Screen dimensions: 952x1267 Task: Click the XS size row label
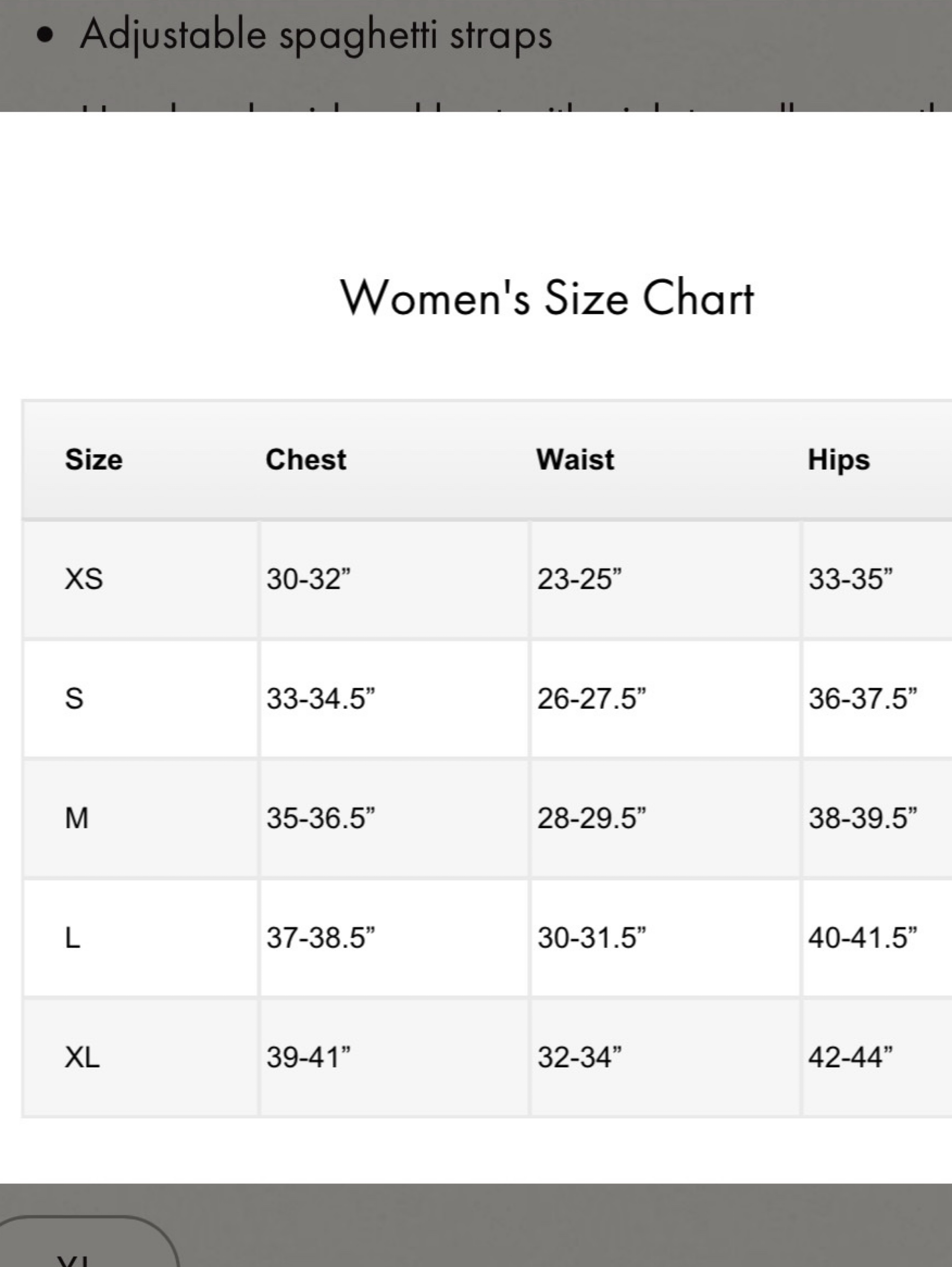[84, 579]
